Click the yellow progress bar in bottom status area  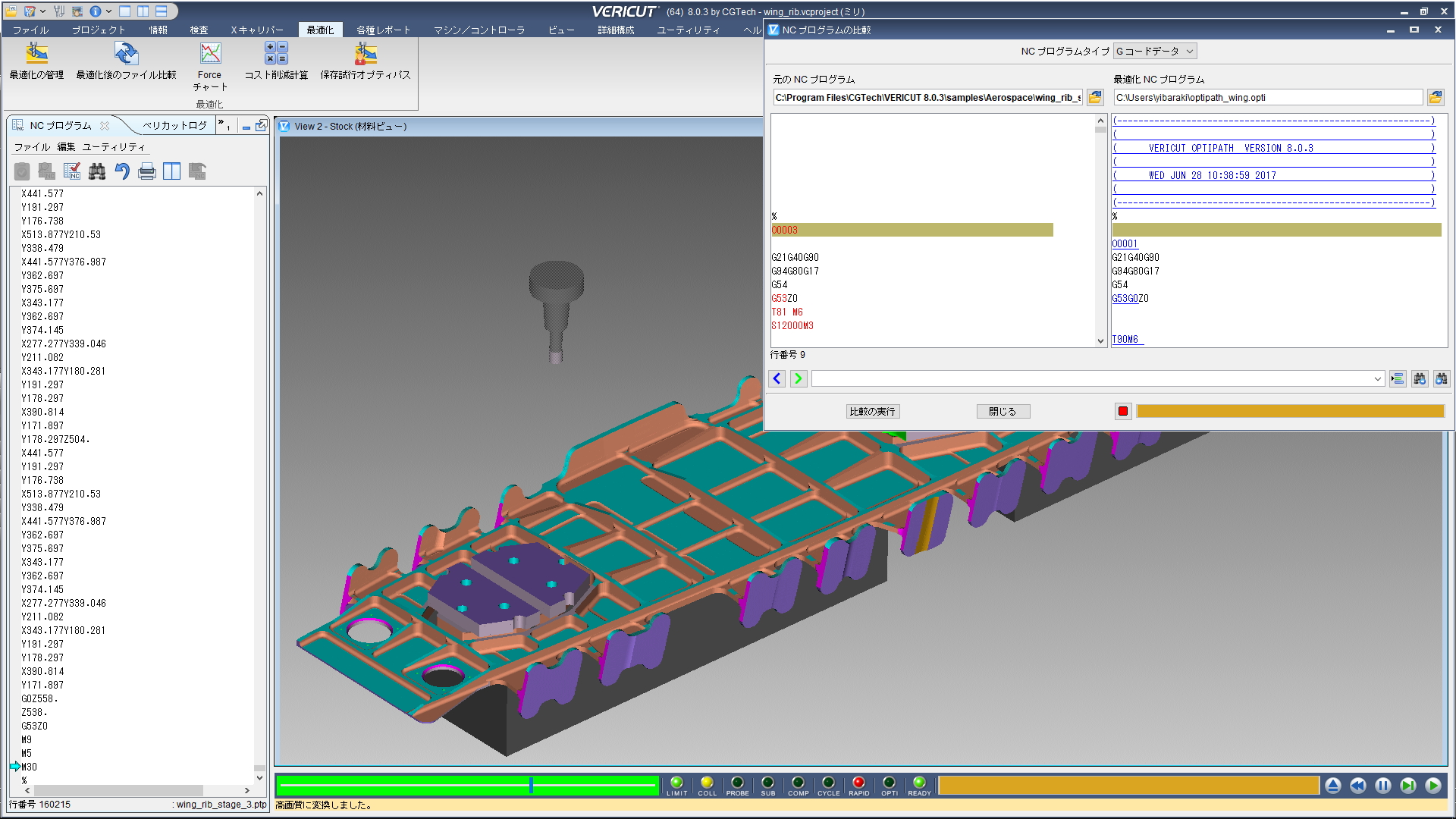[x=1128, y=786]
